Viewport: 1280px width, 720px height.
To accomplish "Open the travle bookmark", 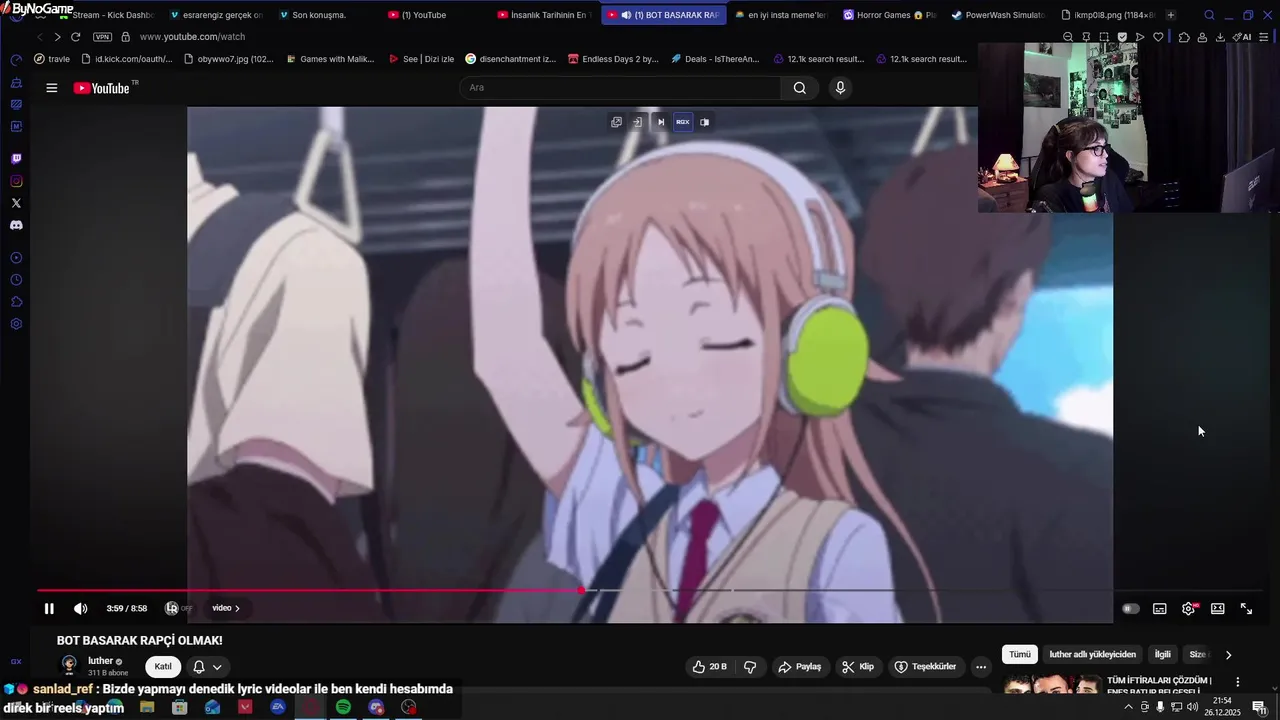I will click(x=52, y=59).
